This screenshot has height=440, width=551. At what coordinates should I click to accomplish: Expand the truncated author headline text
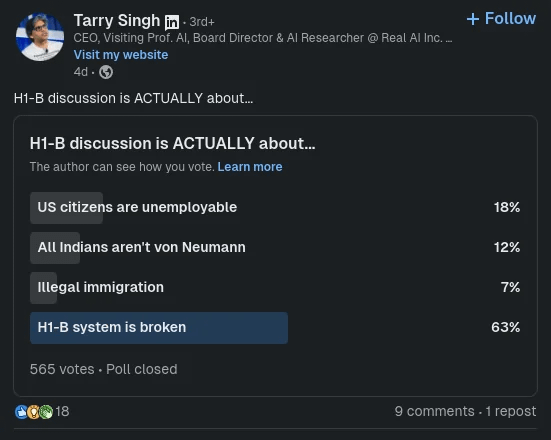pyautogui.click(x=449, y=38)
